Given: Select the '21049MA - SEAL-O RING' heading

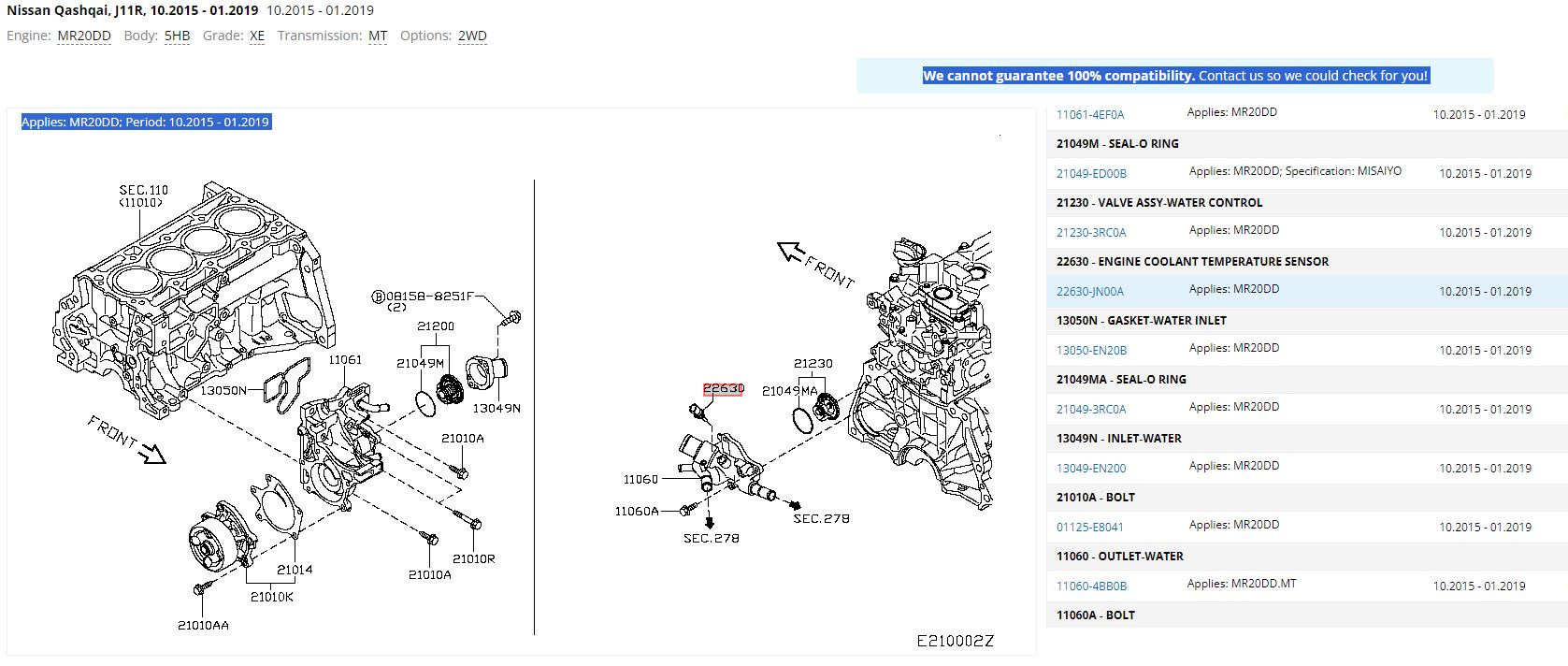Looking at the screenshot, I should coord(1121,380).
